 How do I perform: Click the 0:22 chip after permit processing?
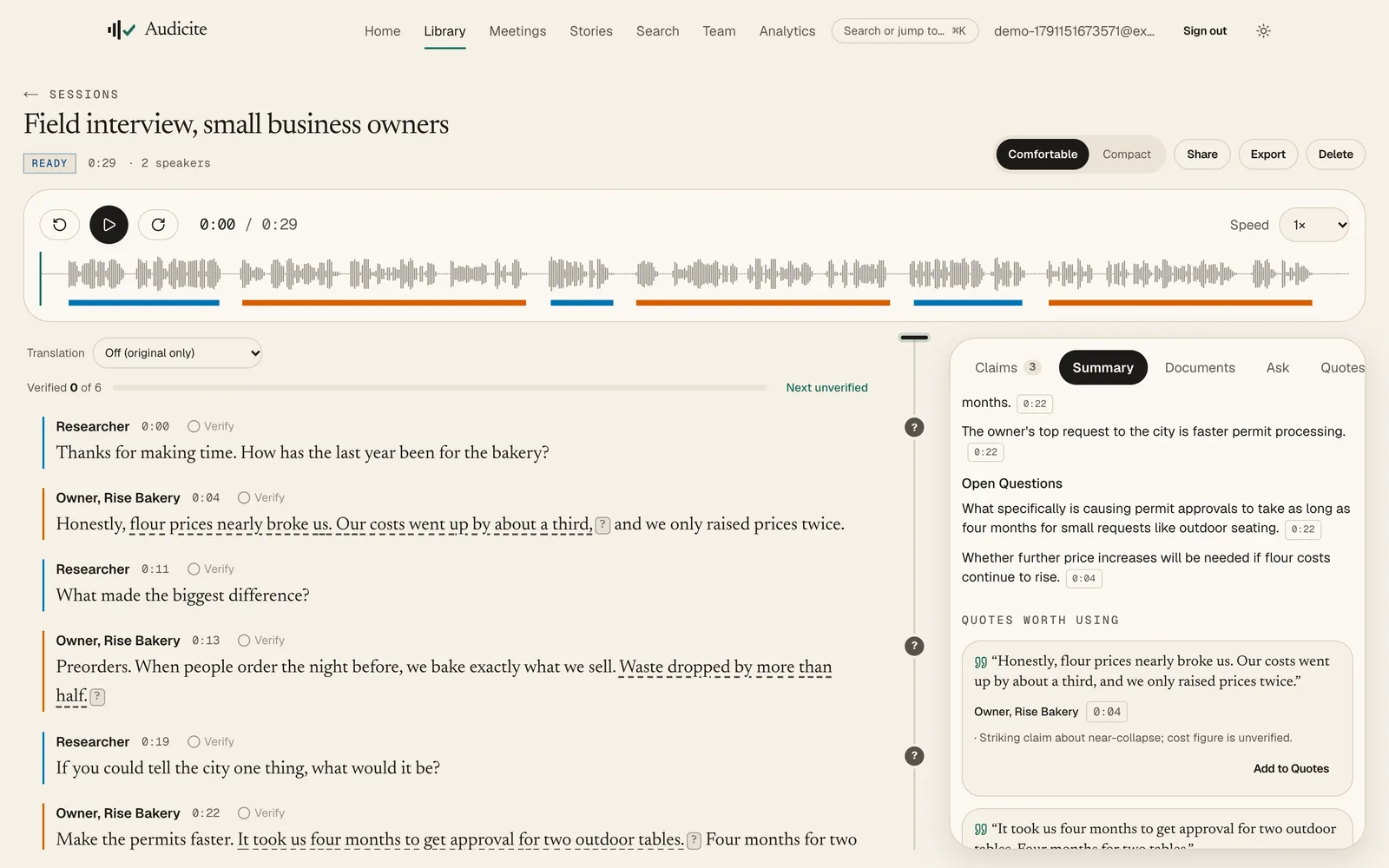coord(985,452)
